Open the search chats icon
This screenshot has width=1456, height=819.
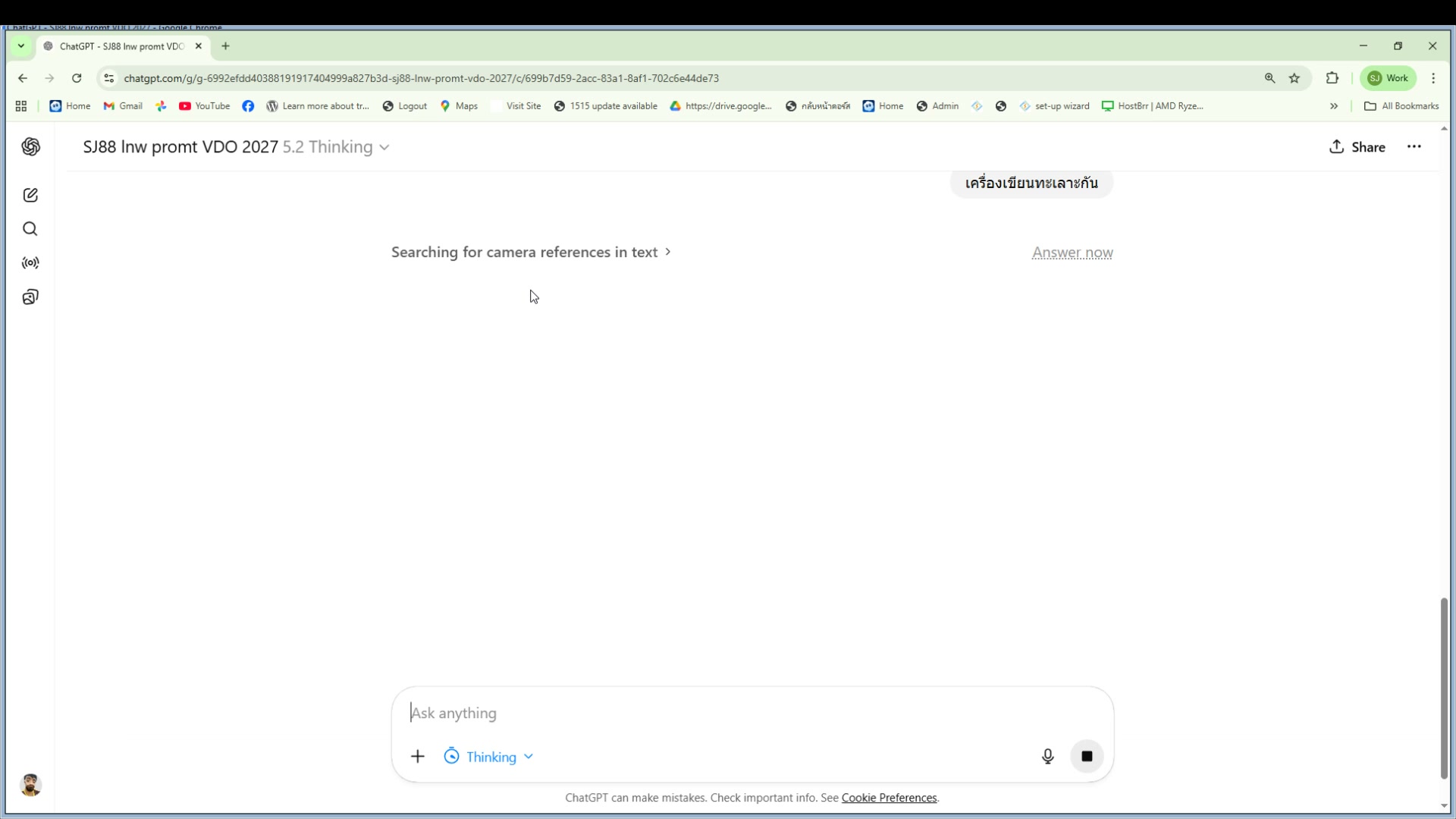pyautogui.click(x=30, y=229)
